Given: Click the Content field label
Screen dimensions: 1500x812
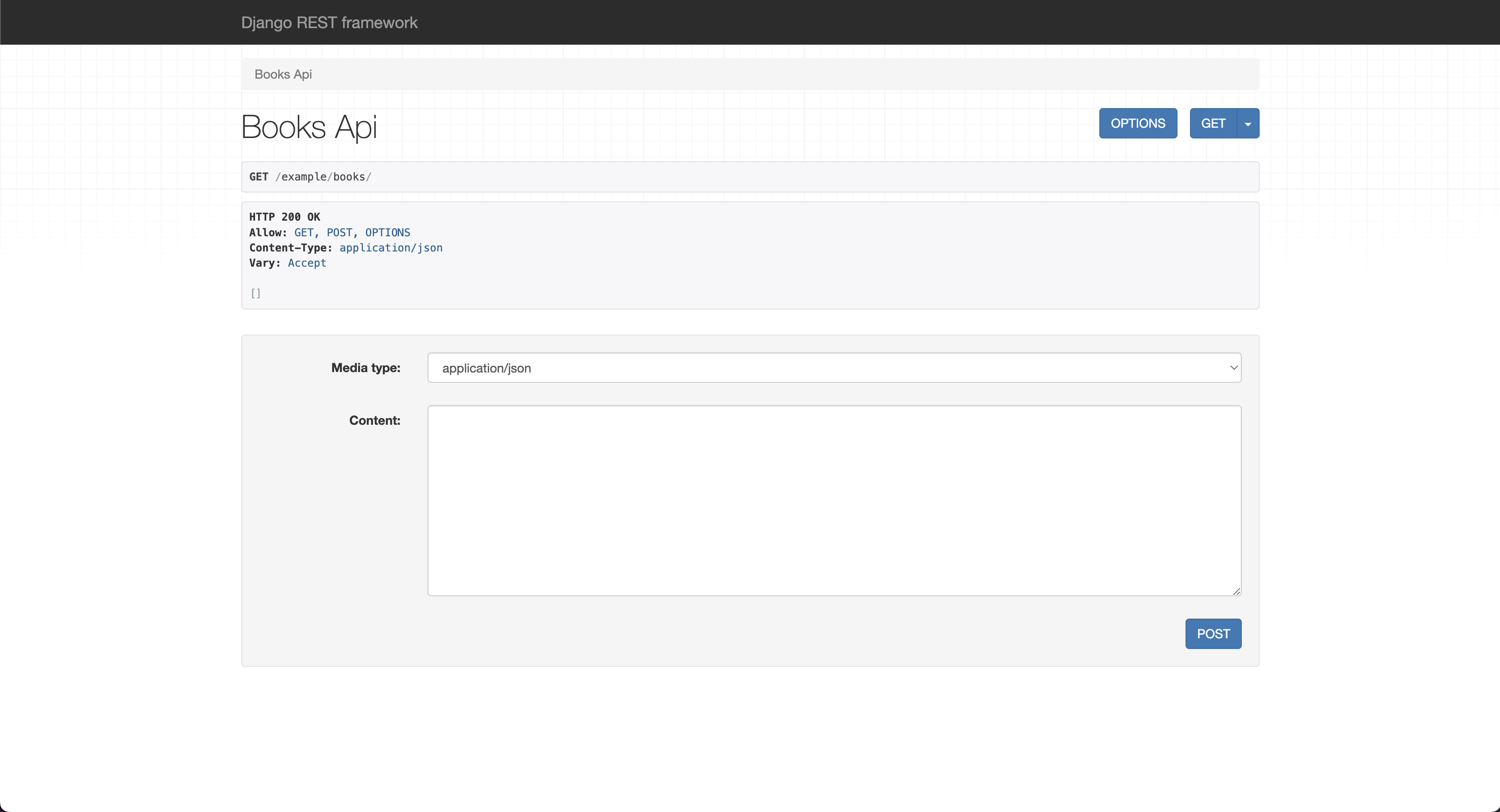Looking at the screenshot, I should click(374, 420).
